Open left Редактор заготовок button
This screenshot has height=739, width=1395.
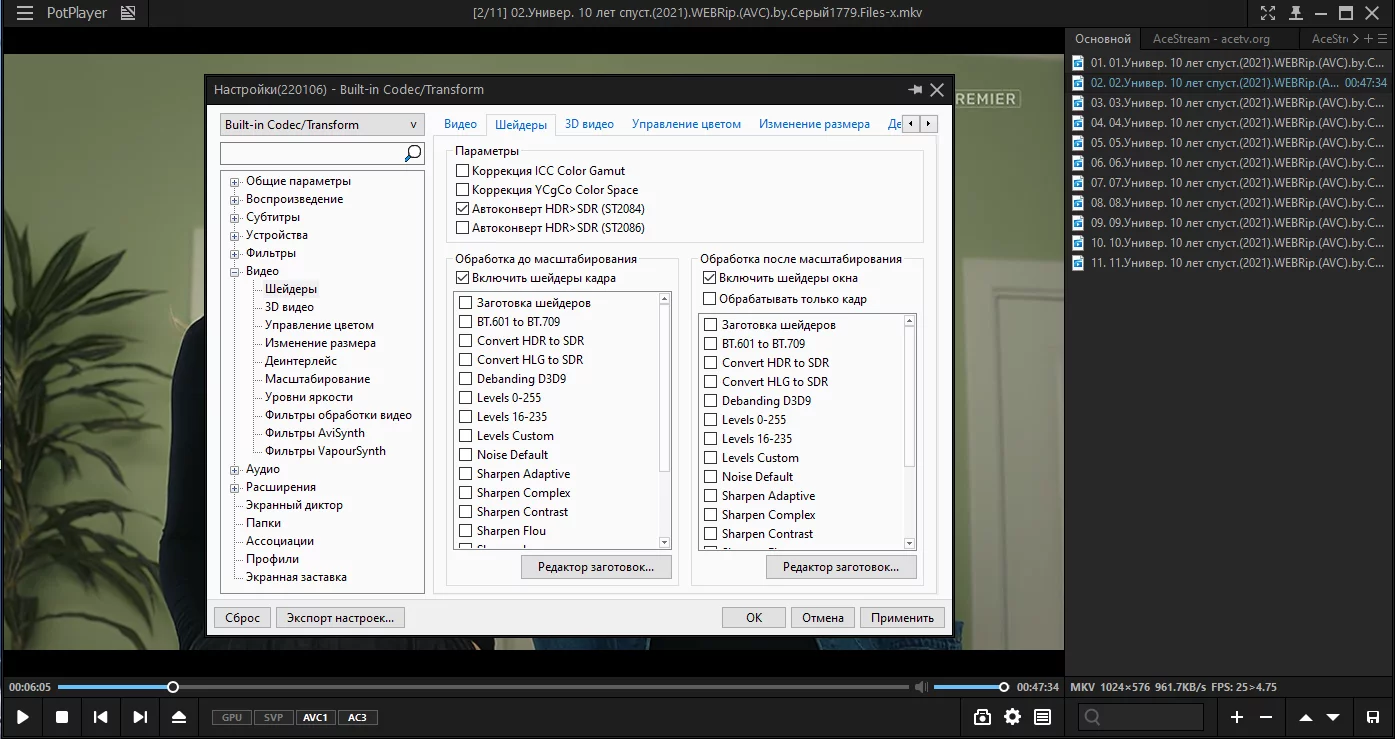(596, 567)
